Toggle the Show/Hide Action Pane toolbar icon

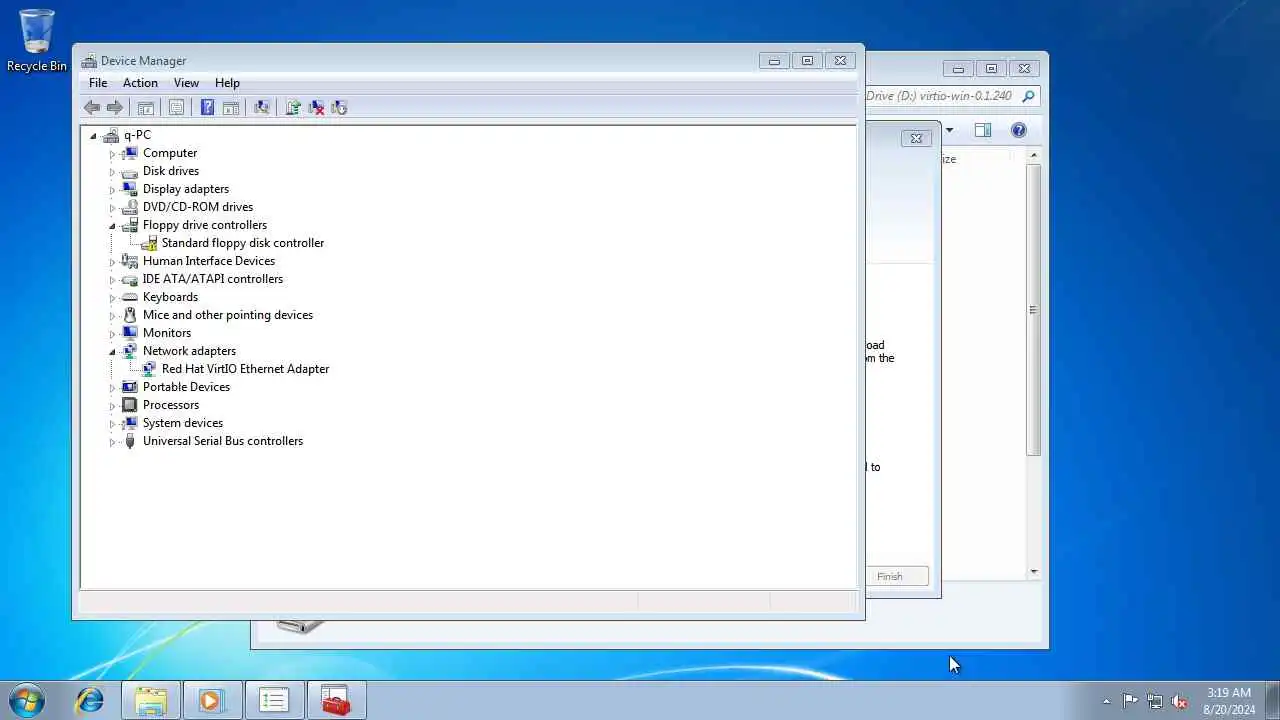230,108
